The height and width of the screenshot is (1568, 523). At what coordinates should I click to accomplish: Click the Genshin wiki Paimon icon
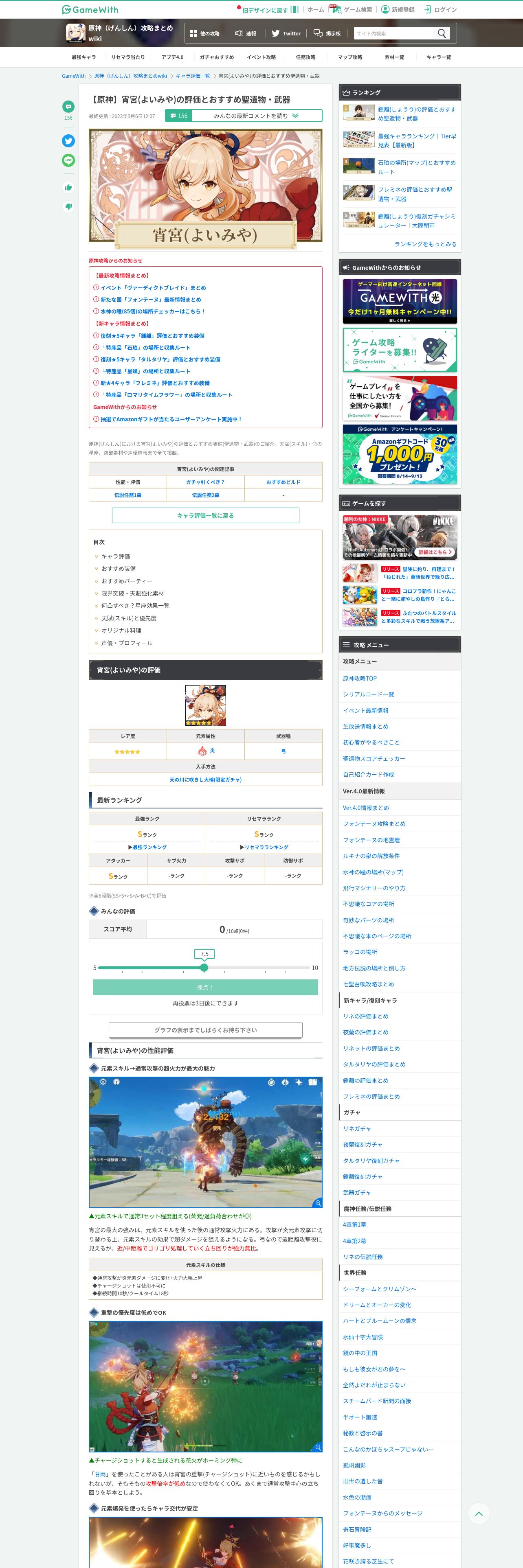(x=75, y=33)
